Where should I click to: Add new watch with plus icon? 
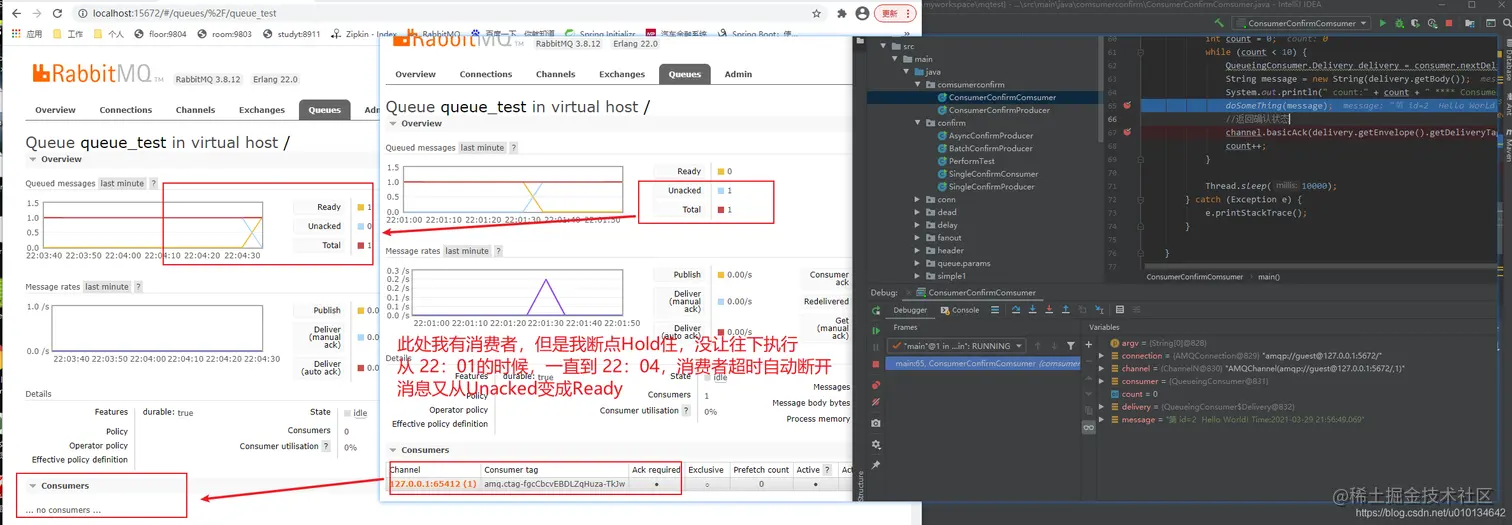pyautogui.click(x=1088, y=344)
